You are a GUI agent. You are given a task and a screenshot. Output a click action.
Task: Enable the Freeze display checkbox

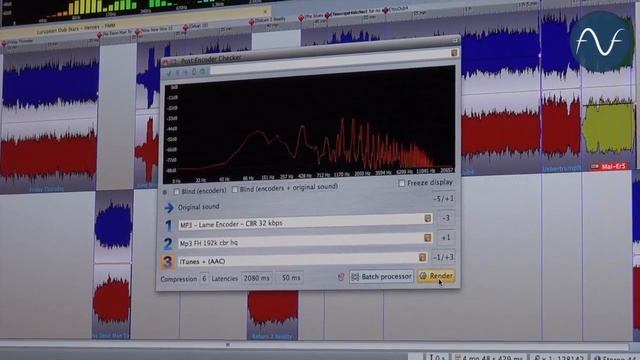[x=402, y=183]
